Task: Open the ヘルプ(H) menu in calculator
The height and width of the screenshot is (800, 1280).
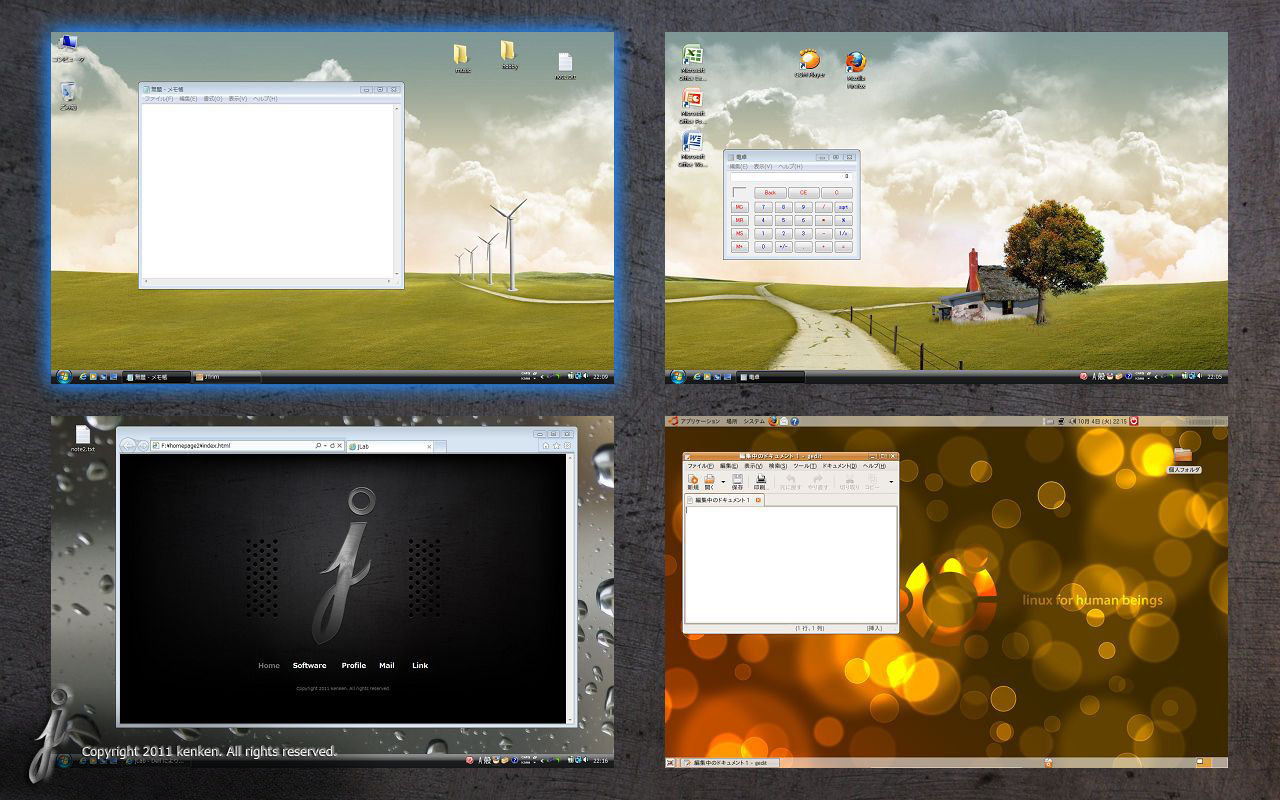Action: pos(790,167)
